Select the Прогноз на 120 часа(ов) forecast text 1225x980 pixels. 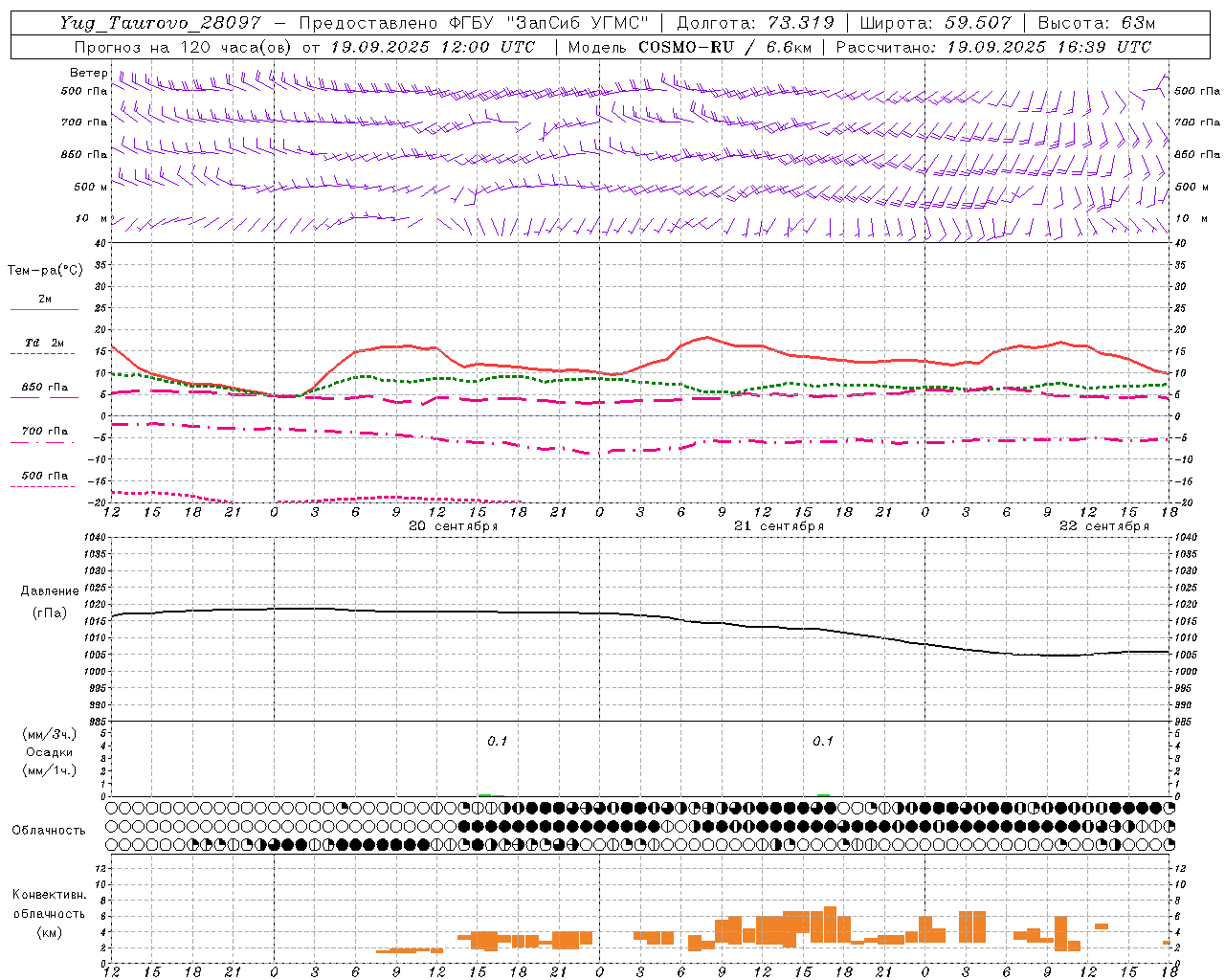pos(184,47)
